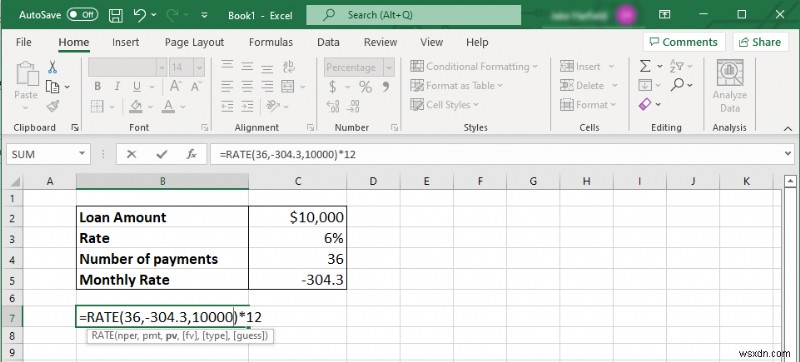Toggle Align Left alignment
The width and height of the screenshot is (800, 362).
pos(228,86)
